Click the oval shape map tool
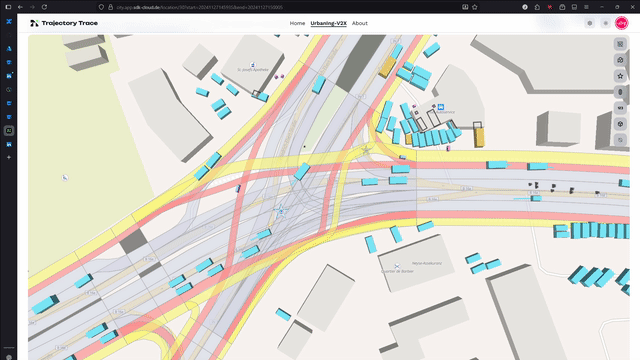This screenshot has height=360, width=640. [620, 92]
